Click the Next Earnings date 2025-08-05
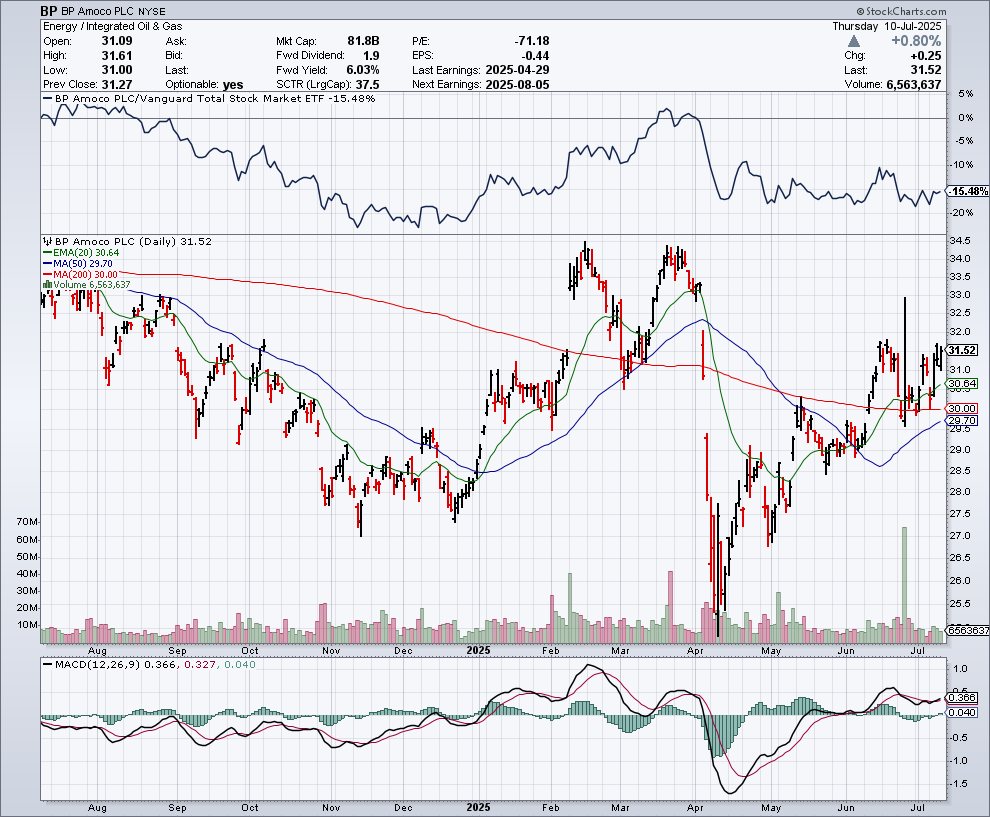This screenshot has height=817, width=990. point(517,85)
